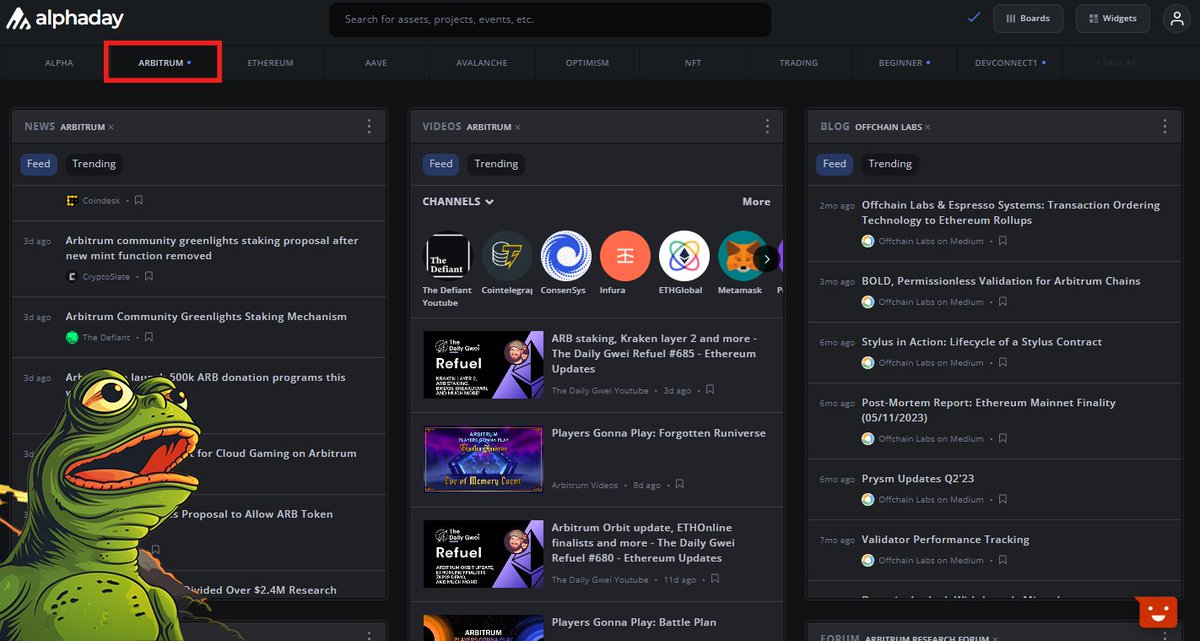Screen dimensions: 1200x641
Task: Open the Videos widget three-dot menu
Action: pyautogui.click(x=767, y=126)
